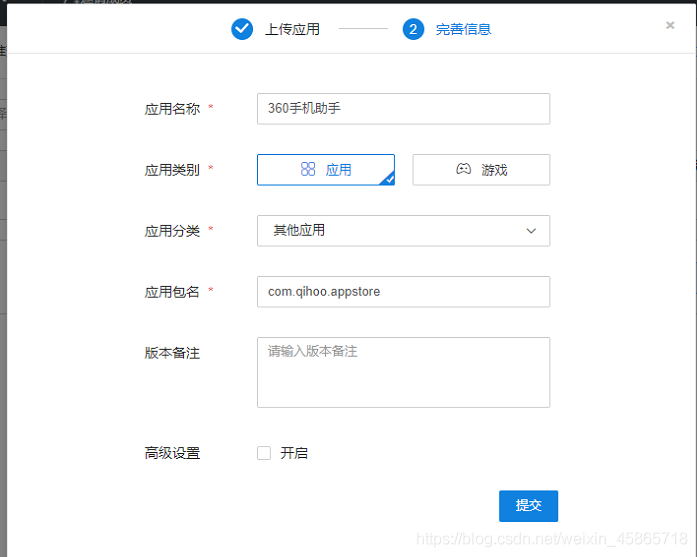Click the 版本备注 field label
The image size is (697, 557).
[172, 353]
